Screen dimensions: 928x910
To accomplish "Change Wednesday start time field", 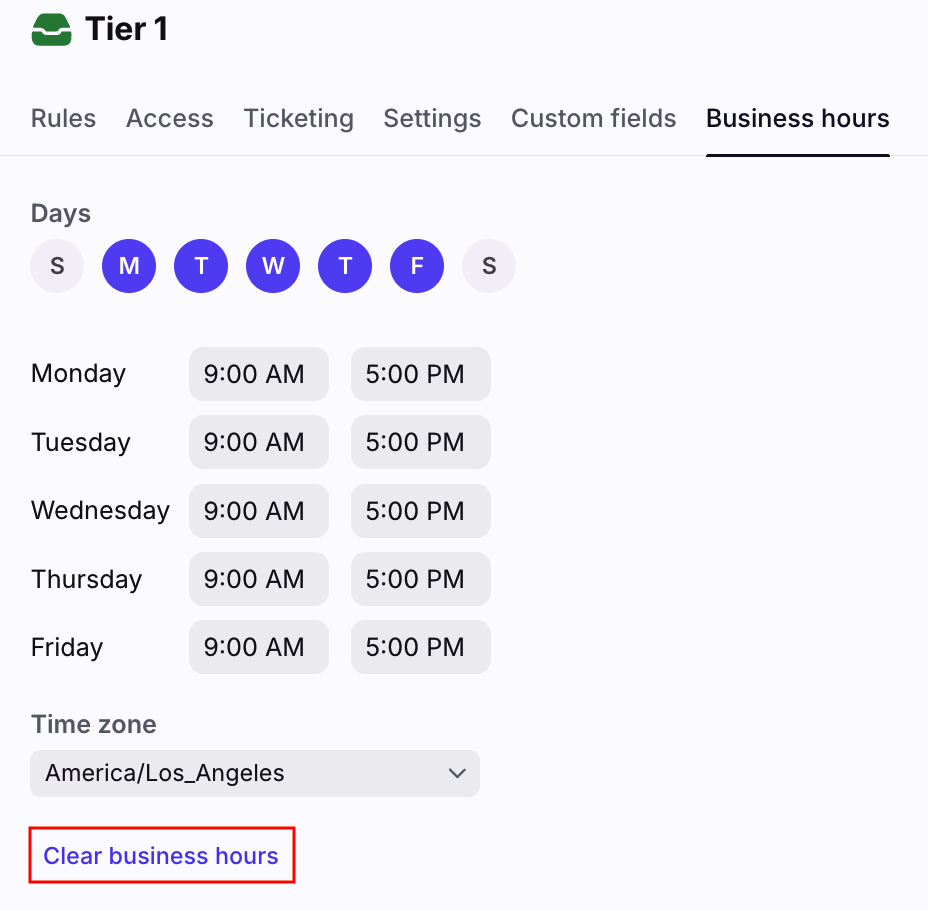I will pyautogui.click(x=258, y=511).
